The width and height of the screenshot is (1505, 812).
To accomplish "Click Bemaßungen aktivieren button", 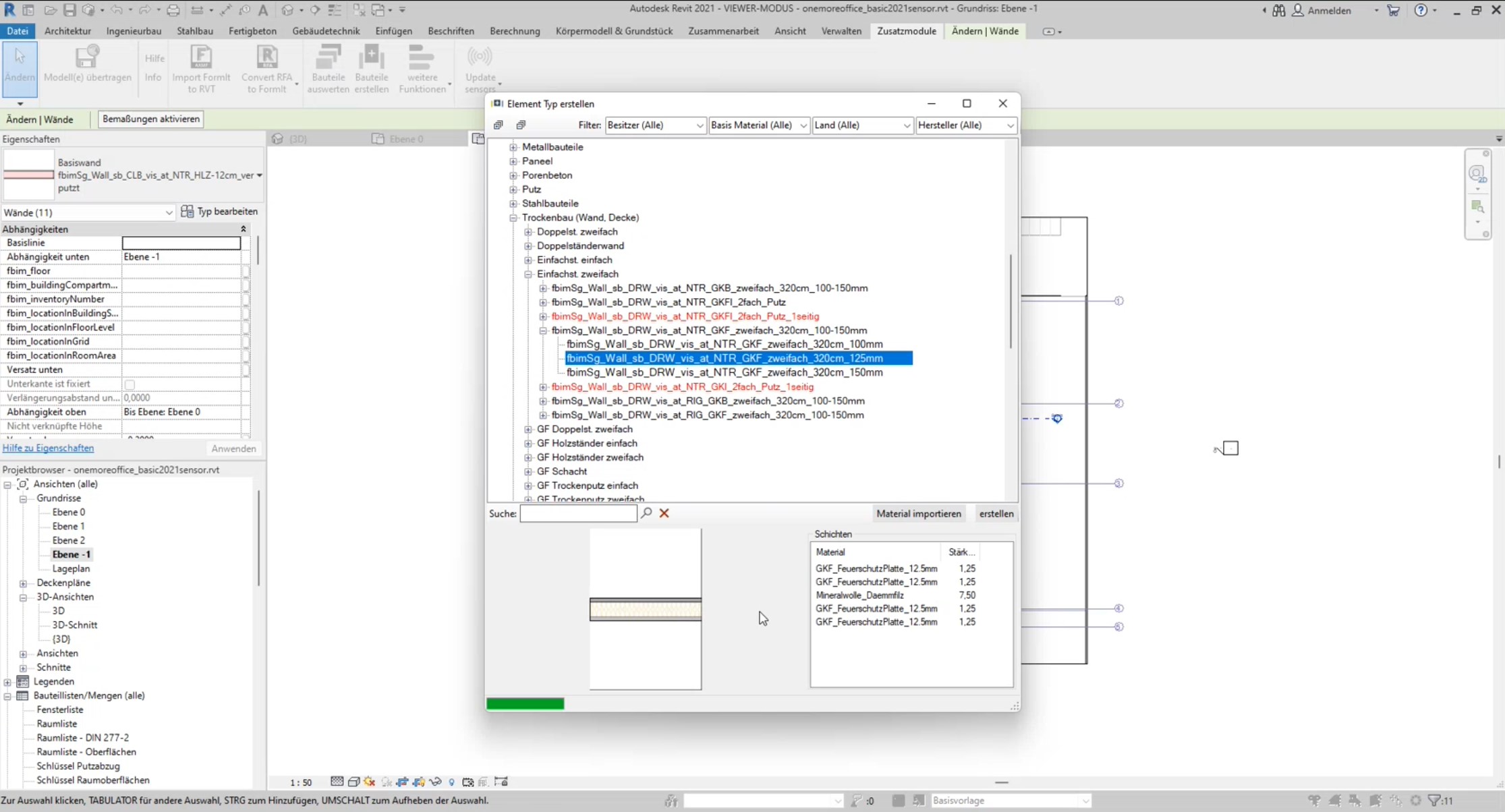I will pyautogui.click(x=151, y=119).
